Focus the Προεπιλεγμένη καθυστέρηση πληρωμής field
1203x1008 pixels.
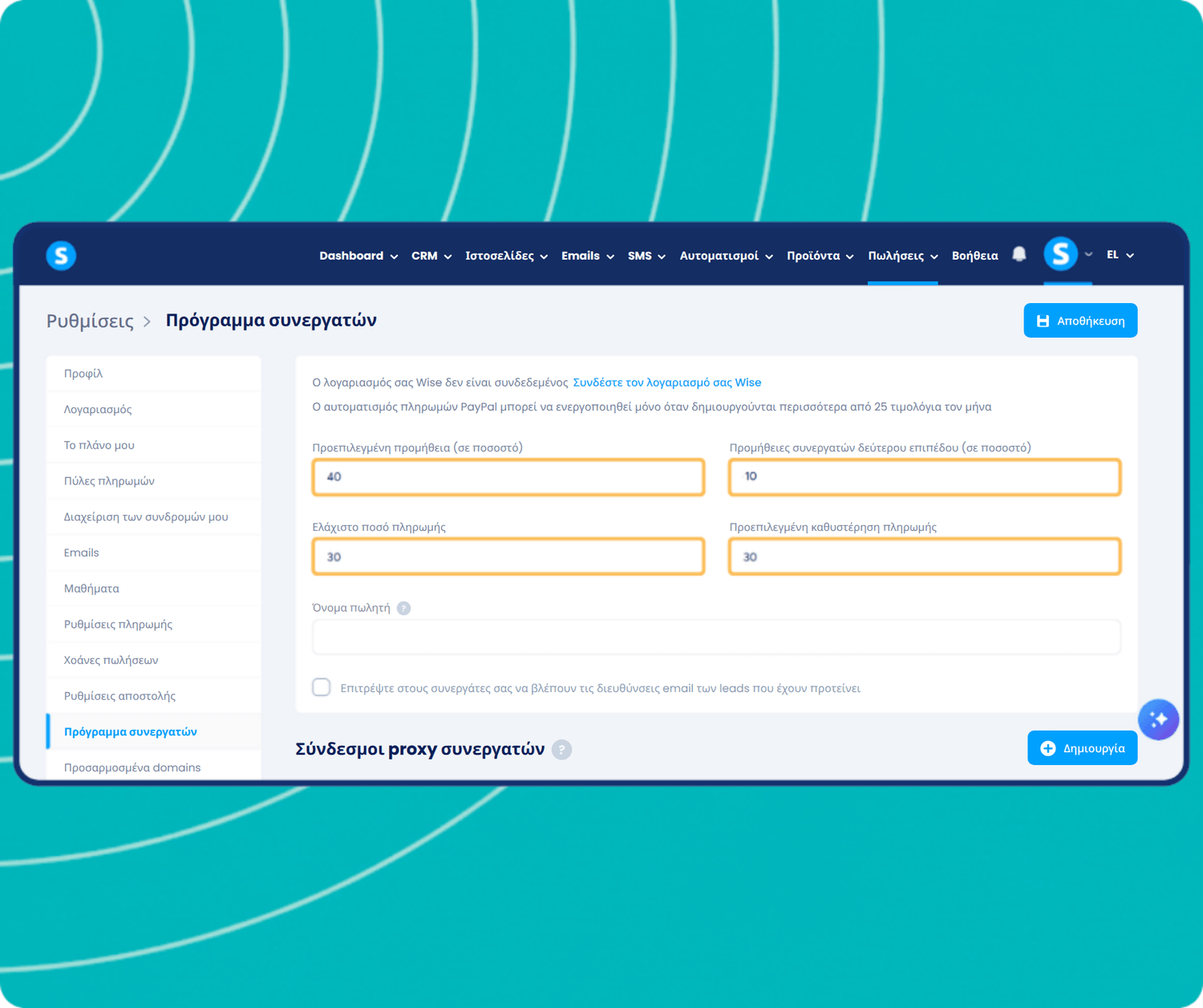pos(925,557)
